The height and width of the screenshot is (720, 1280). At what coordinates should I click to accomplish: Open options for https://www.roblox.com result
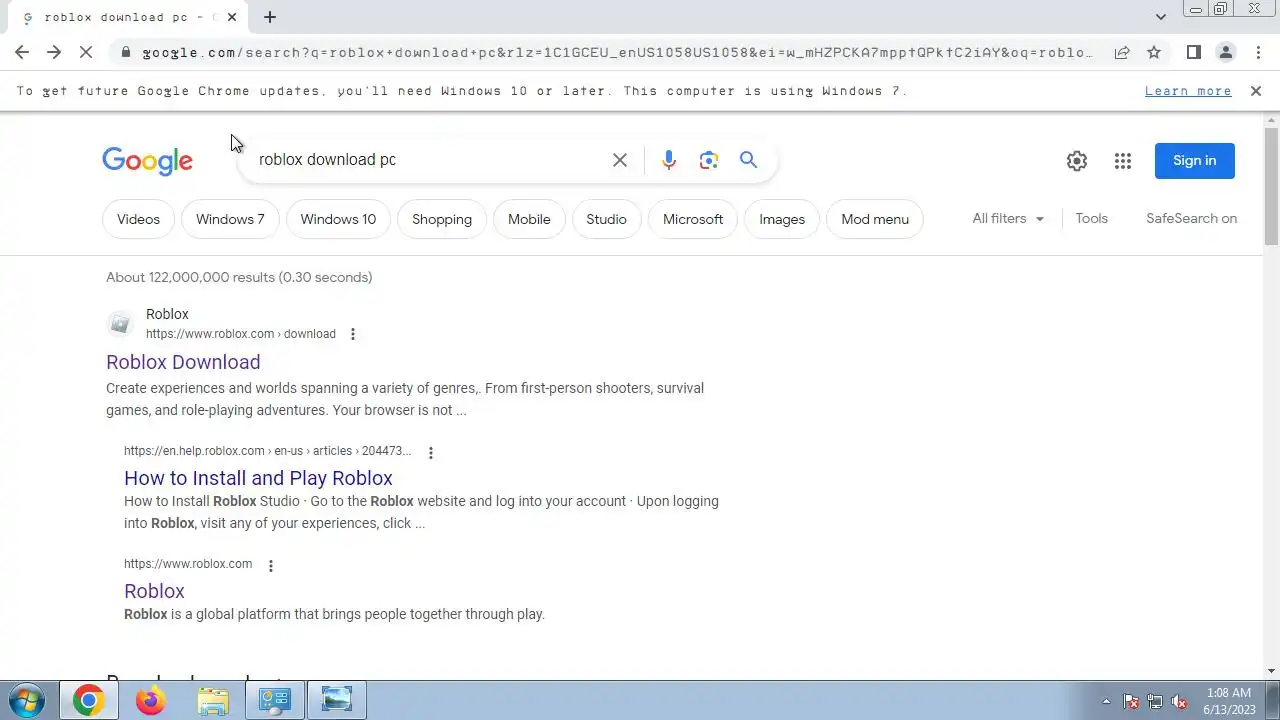(x=270, y=565)
